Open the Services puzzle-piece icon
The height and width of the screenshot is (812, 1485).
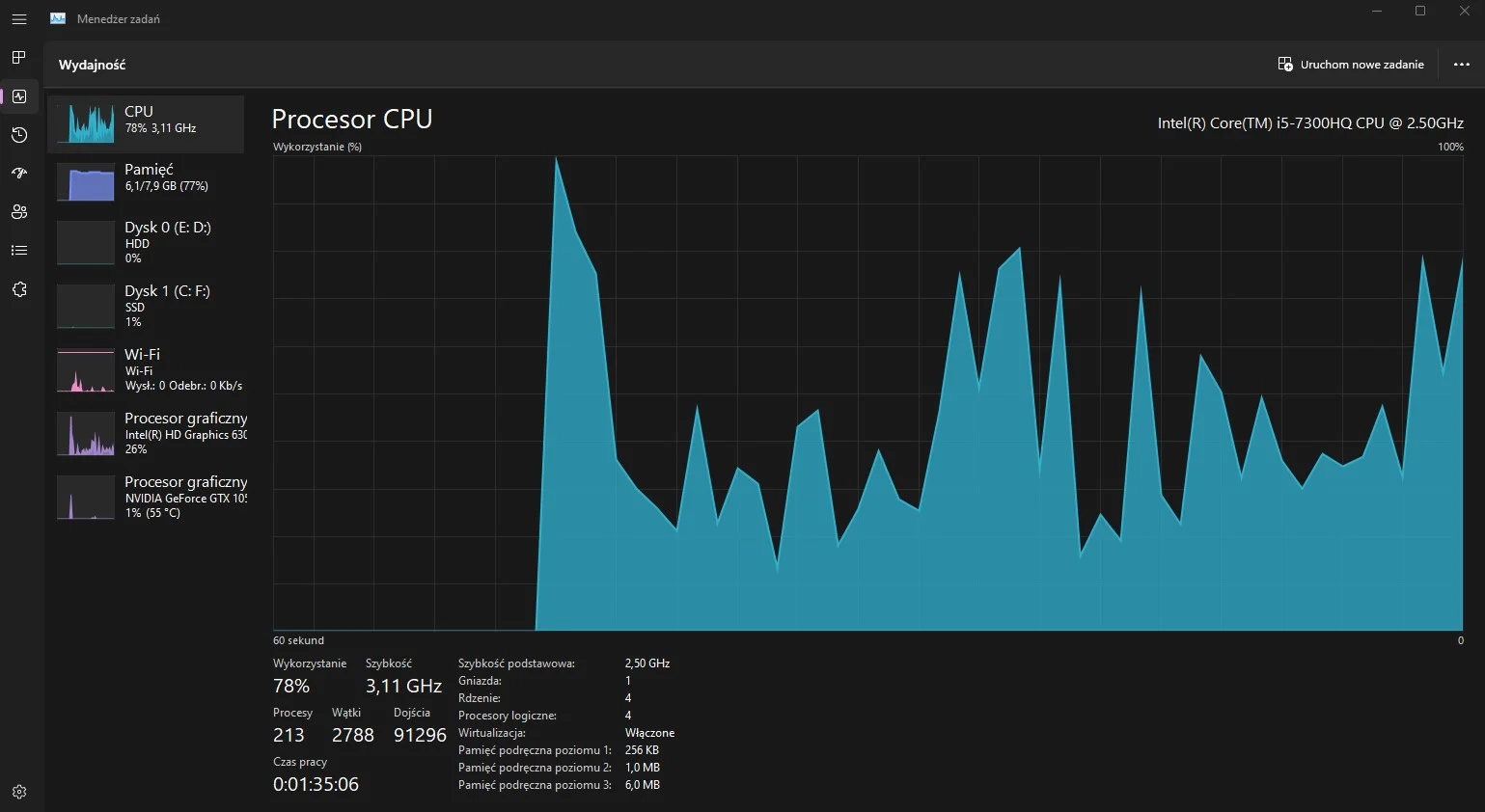point(19,289)
